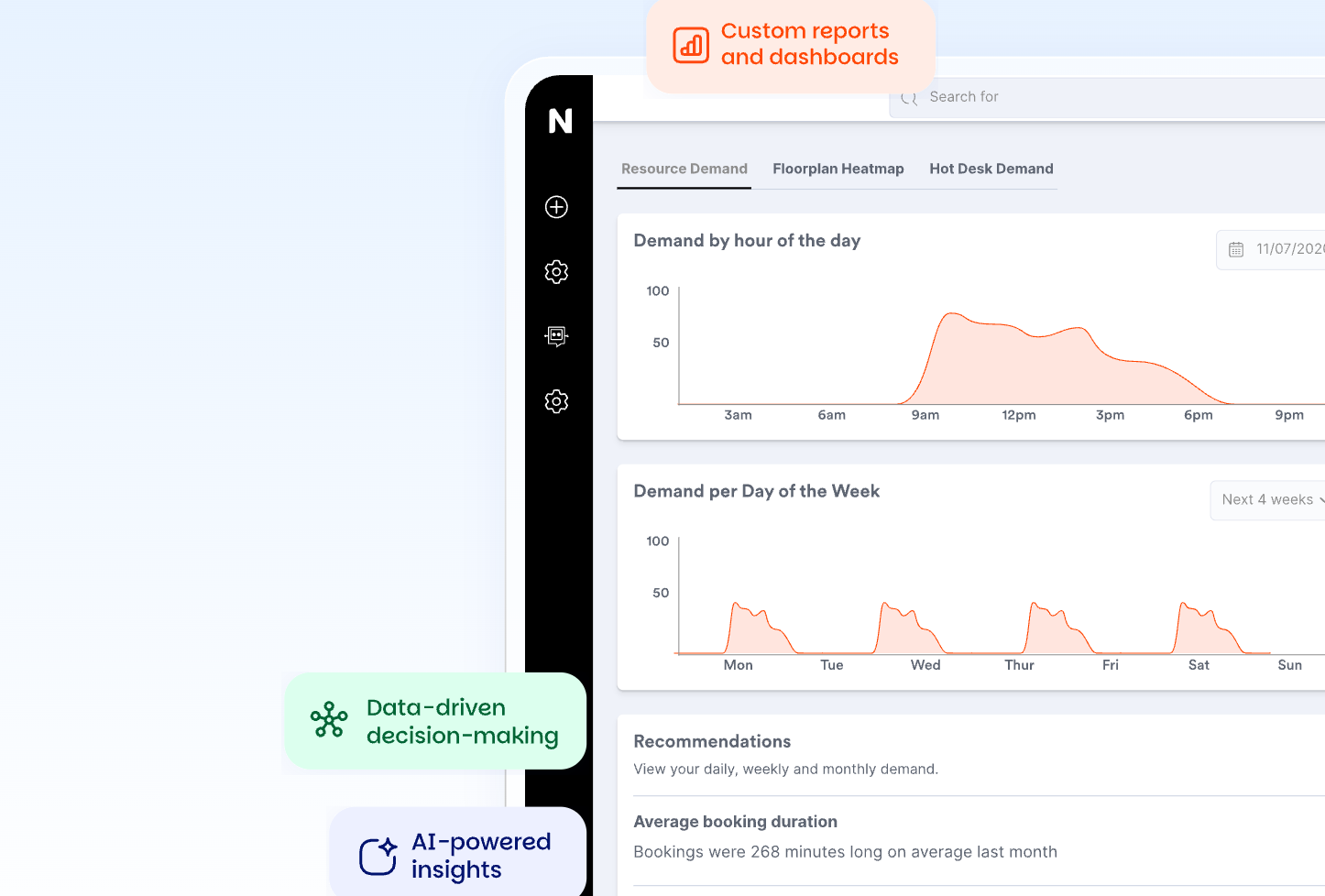
Task: Click the N logo in the sidebar
Action: (x=560, y=121)
